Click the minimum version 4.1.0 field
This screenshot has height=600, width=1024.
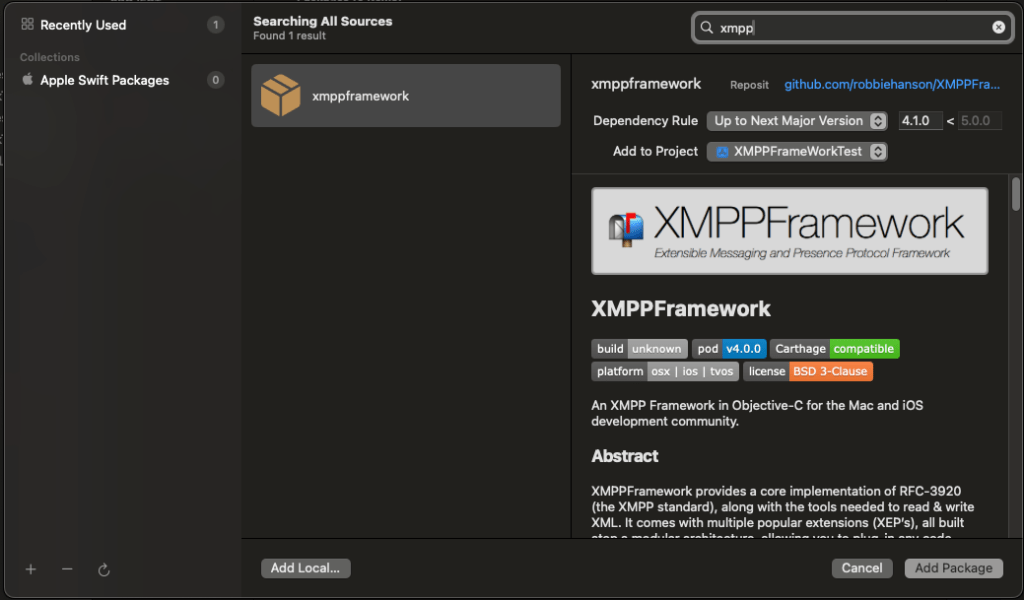pyautogui.click(x=919, y=121)
